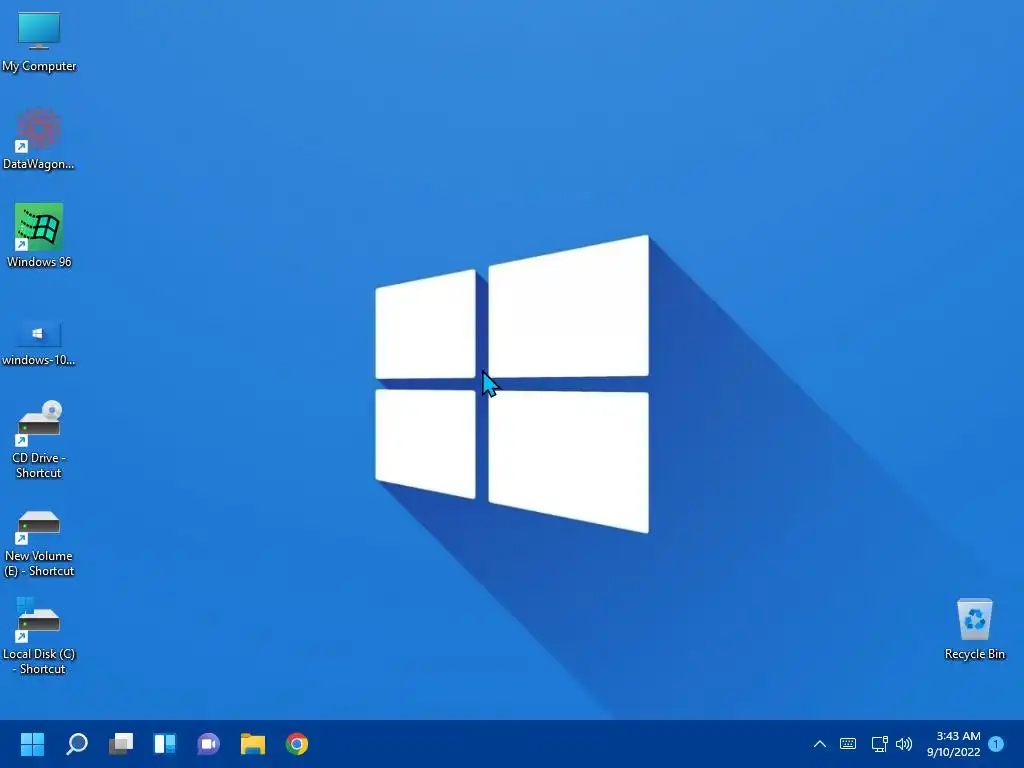Select the Local Disk (C) shortcut icon

[x=38, y=619]
